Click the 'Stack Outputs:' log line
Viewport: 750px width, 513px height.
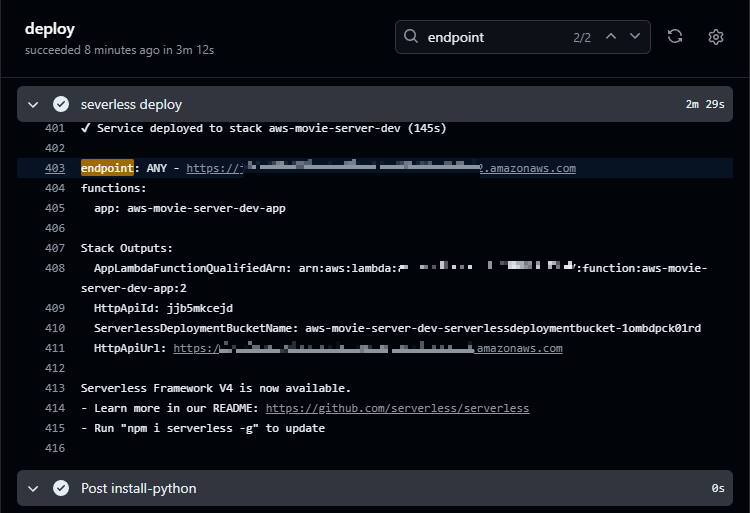tap(126, 248)
